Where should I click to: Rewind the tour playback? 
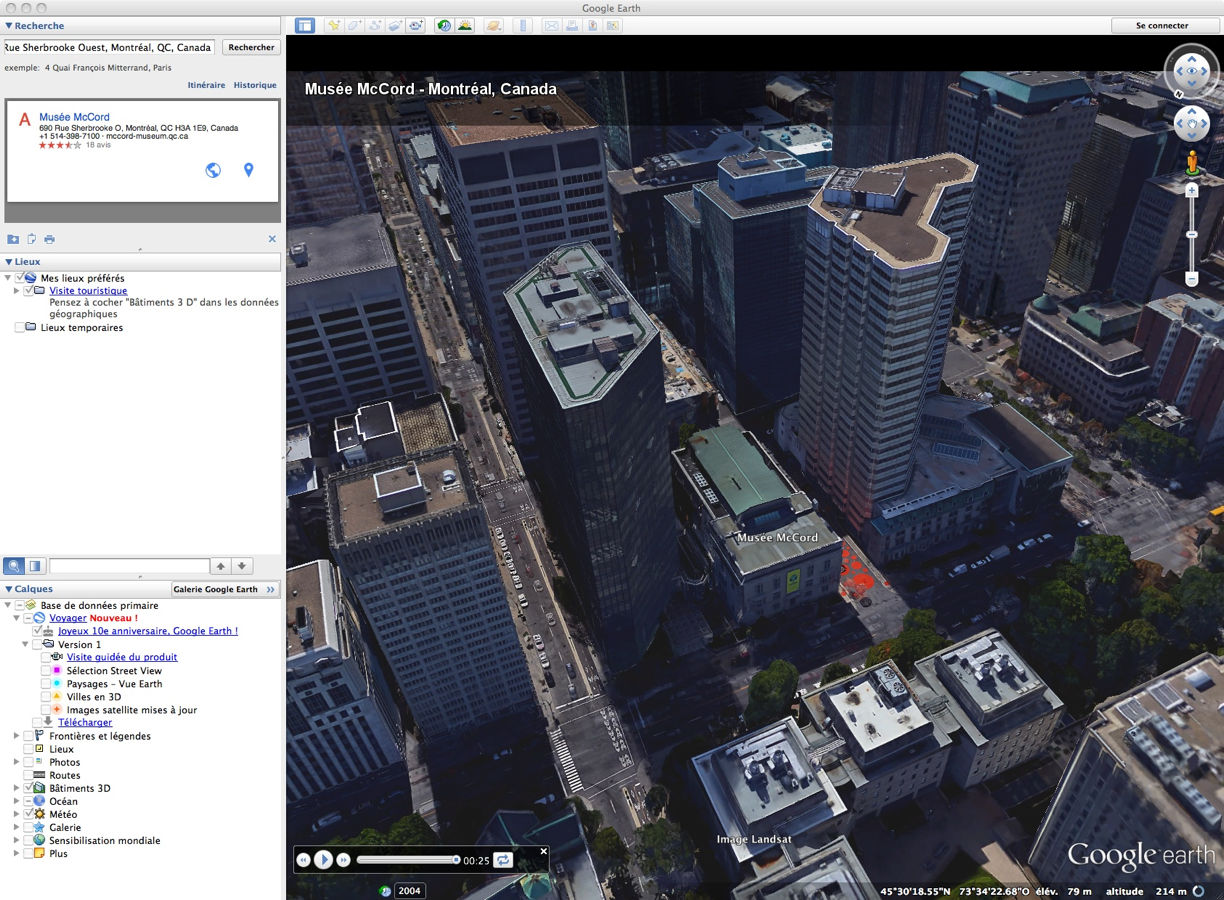(303, 860)
